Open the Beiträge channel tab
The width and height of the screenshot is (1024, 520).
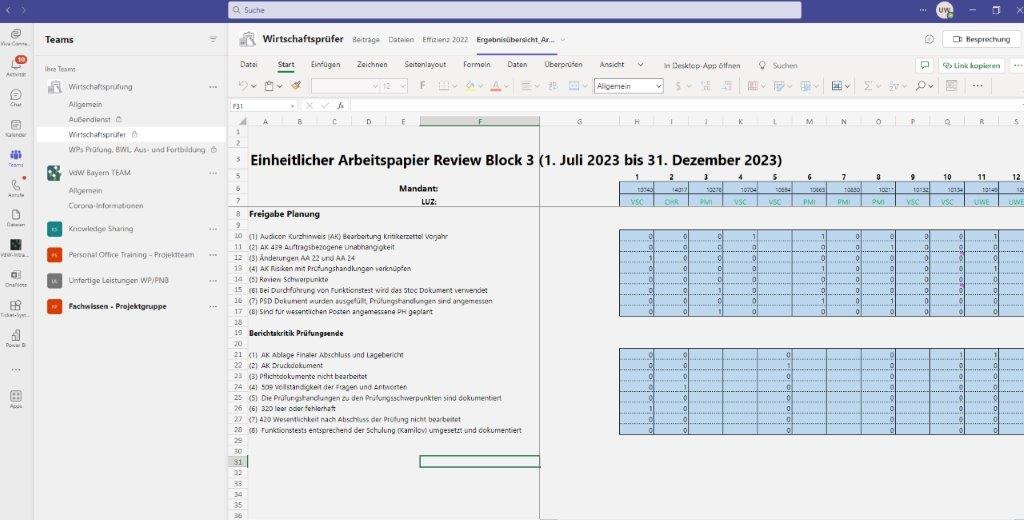tap(366, 40)
